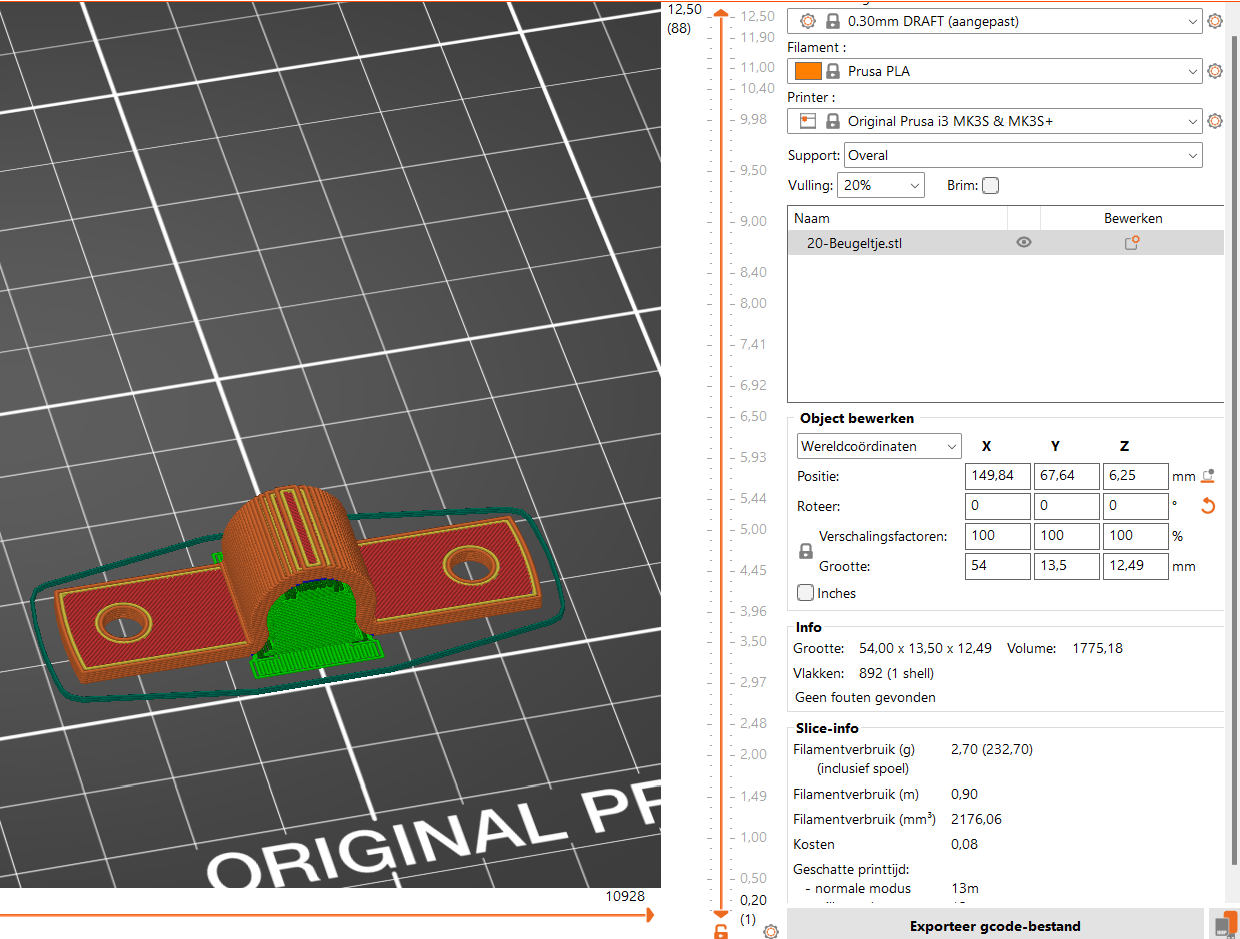1240x939 pixels.
Task: Click the sliced plate icon in the bottom corner
Action: coord(1226,923)
